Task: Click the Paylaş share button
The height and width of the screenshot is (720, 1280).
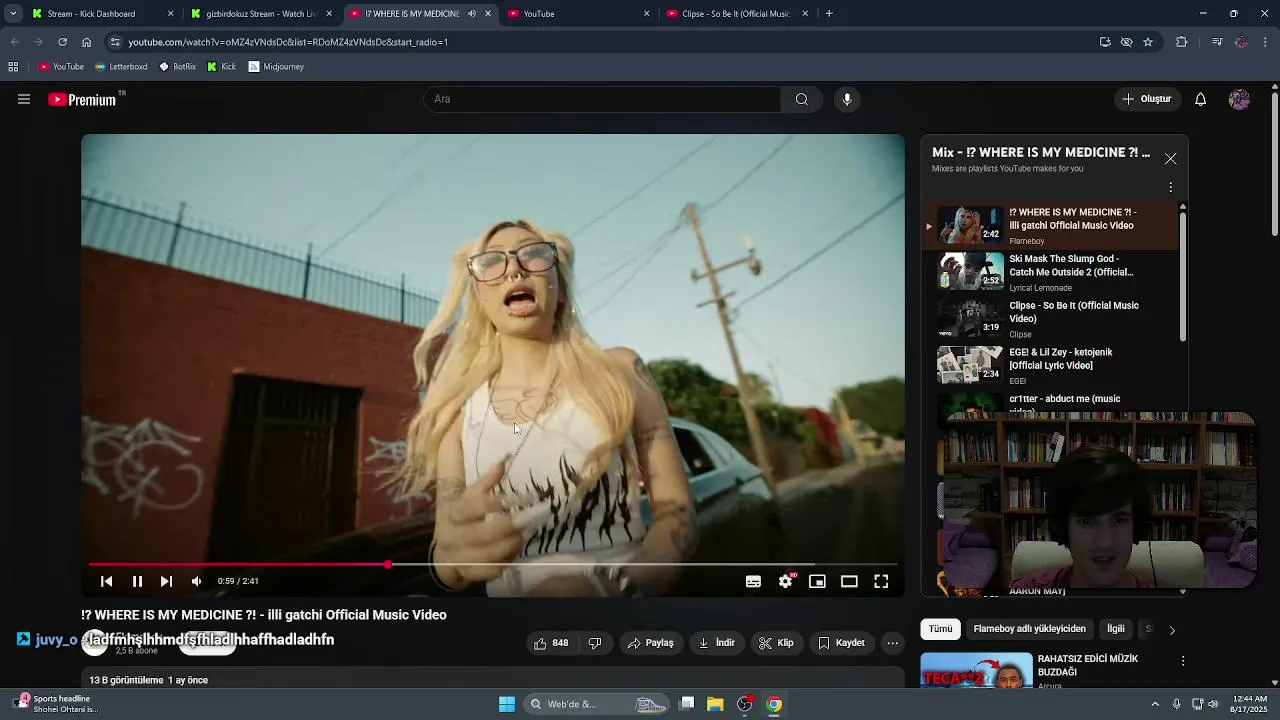Action: (x=650, y=643)
